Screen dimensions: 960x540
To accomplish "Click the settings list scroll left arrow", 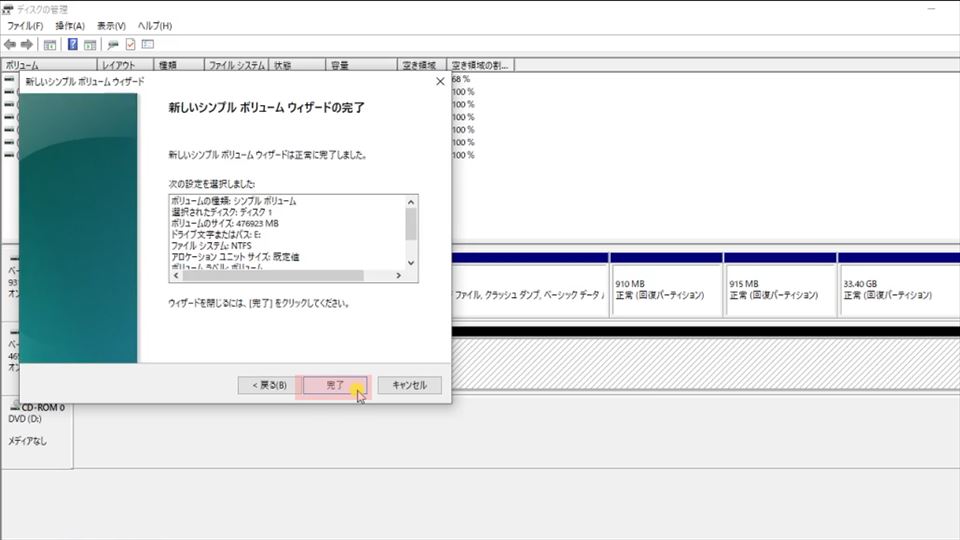I will coord(176,276).
